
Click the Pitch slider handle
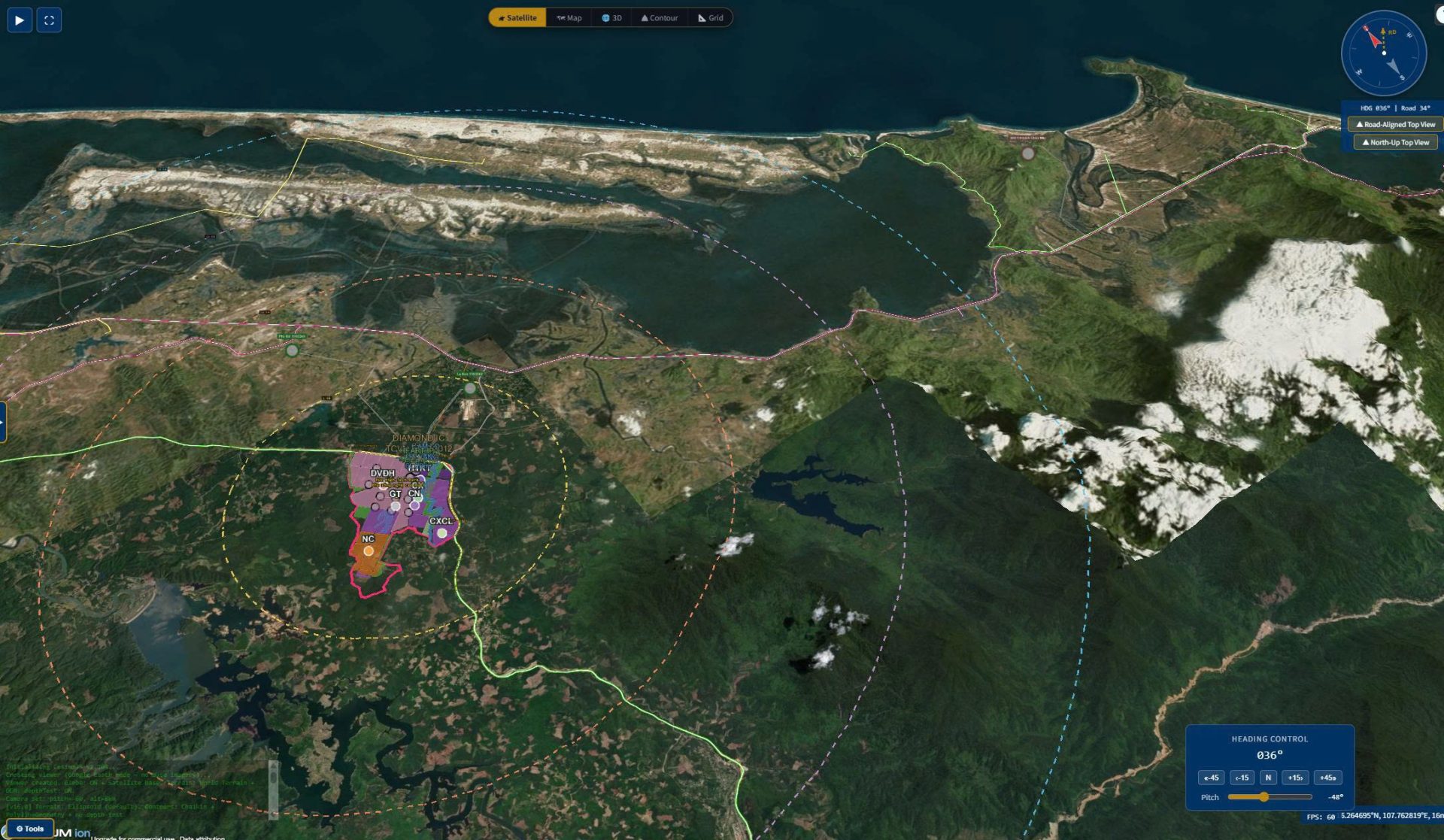click(1264, 797)
